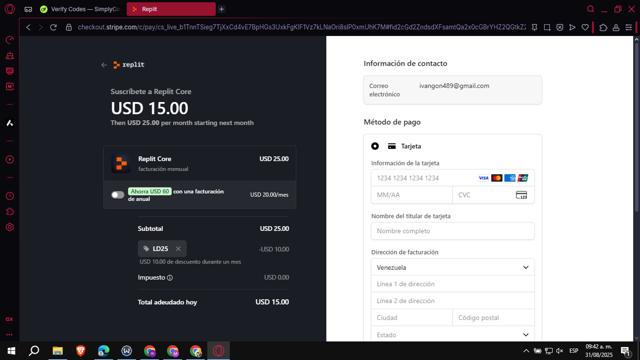Take a snapshot with the capture icon
Screen dimensions: 640x360
tap(547, 27)
